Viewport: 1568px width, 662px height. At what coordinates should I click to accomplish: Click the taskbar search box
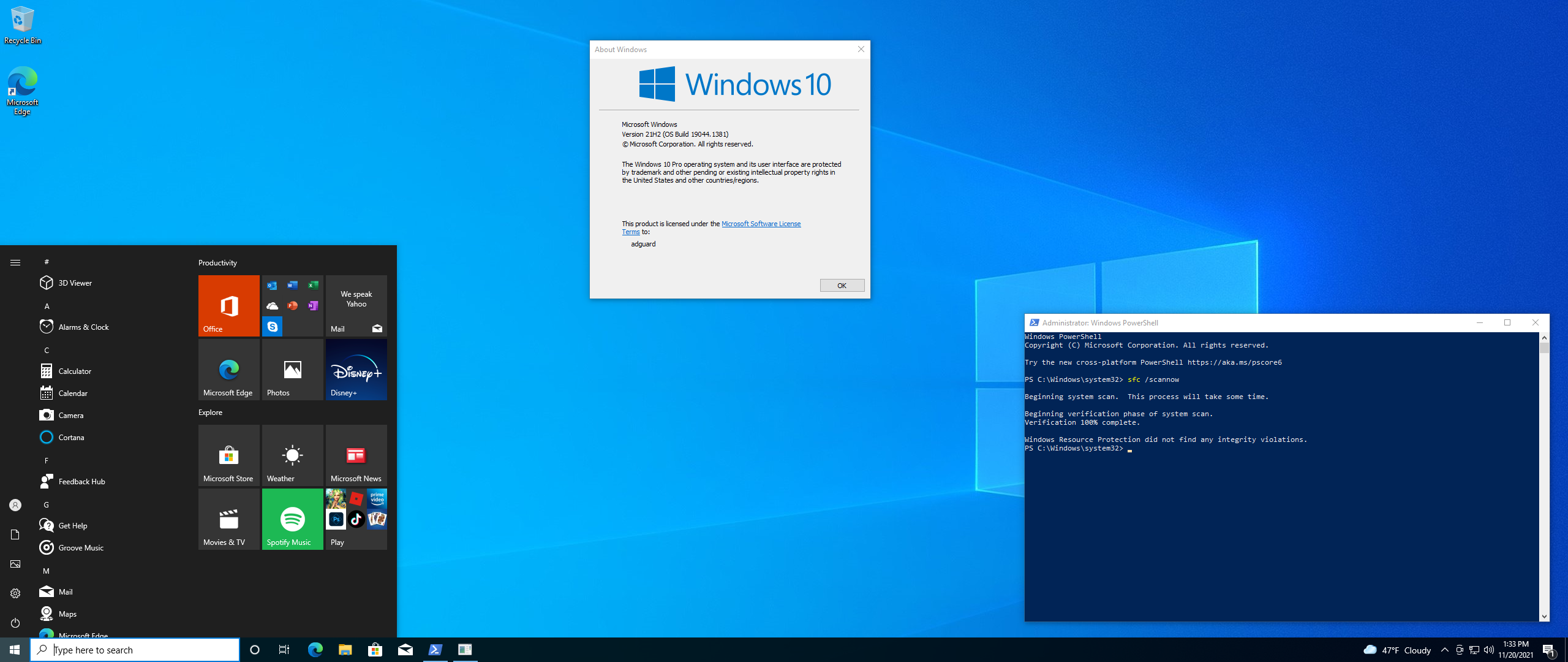click(135, 650)
